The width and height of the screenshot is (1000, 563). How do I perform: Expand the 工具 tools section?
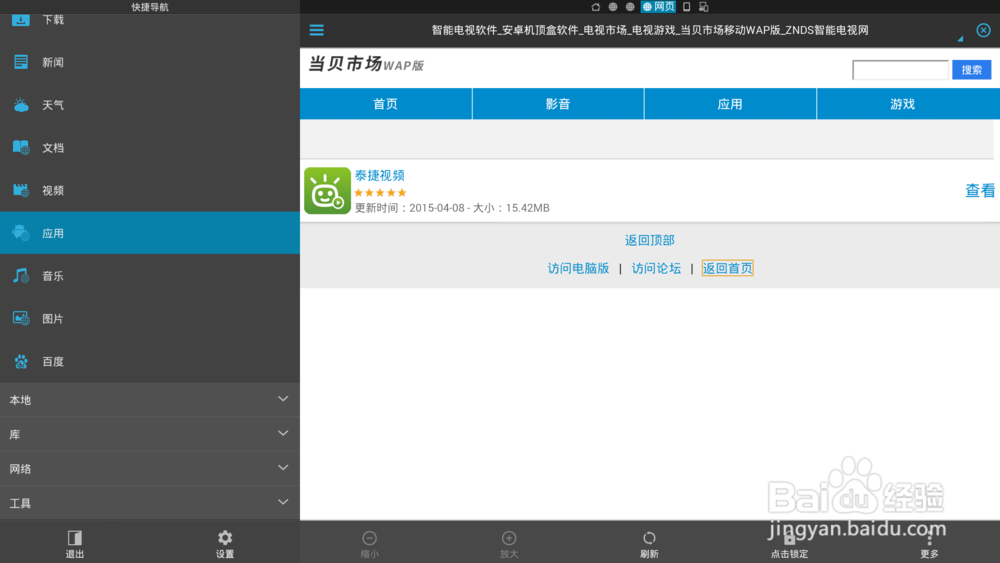click(x=150, y=503)
